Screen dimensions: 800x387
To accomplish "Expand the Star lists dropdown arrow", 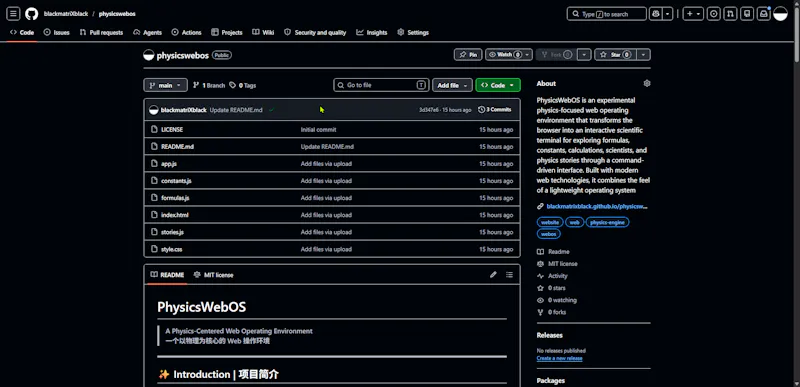I will pyautogui.click(x=644, y=55).
